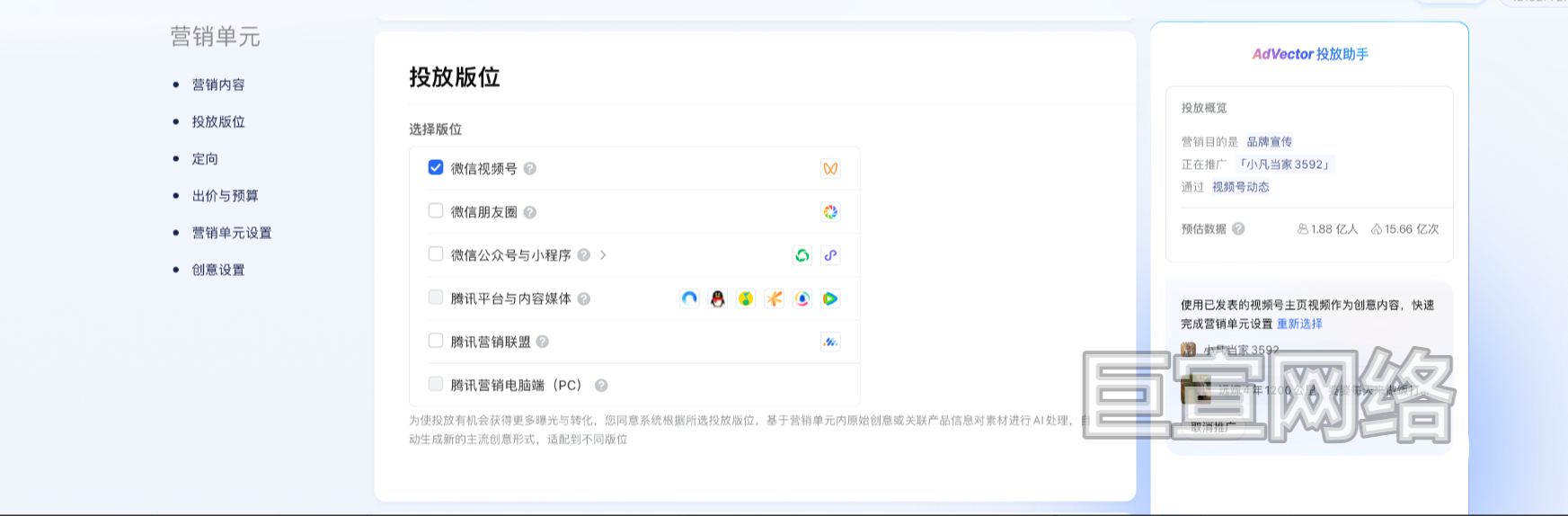Click the 取消推广 button

click(1213, 427)
